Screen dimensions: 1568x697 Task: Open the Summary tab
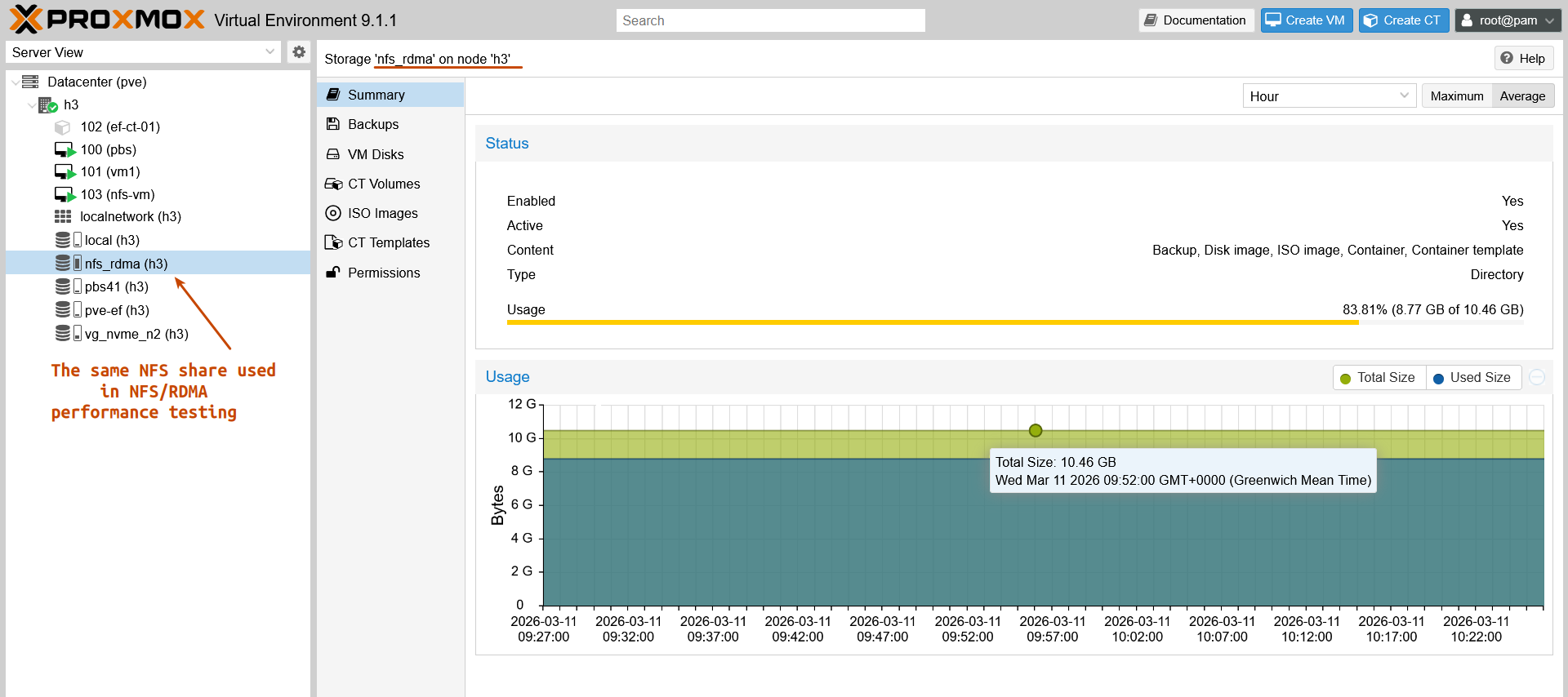click(390, 95)
